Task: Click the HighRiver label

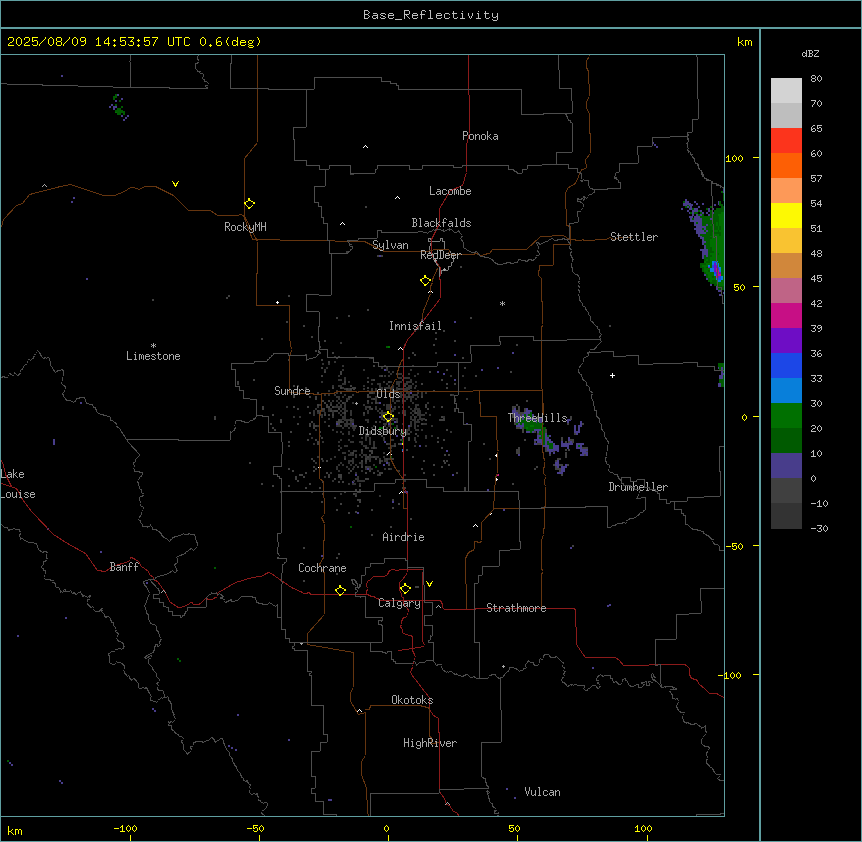Action: [430, 743]
